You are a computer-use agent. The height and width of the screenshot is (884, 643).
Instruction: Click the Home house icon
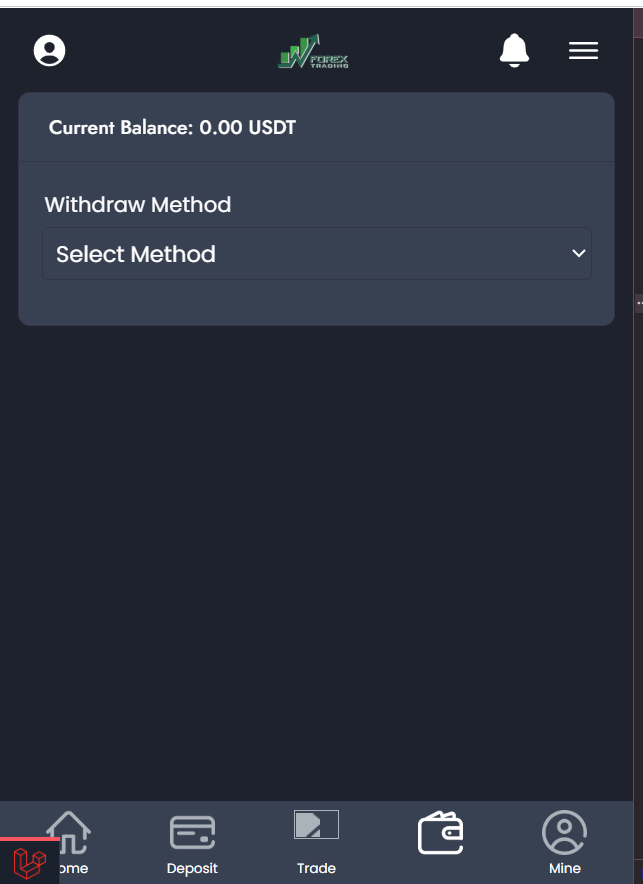pyautogui.click(x=69, y=831)
